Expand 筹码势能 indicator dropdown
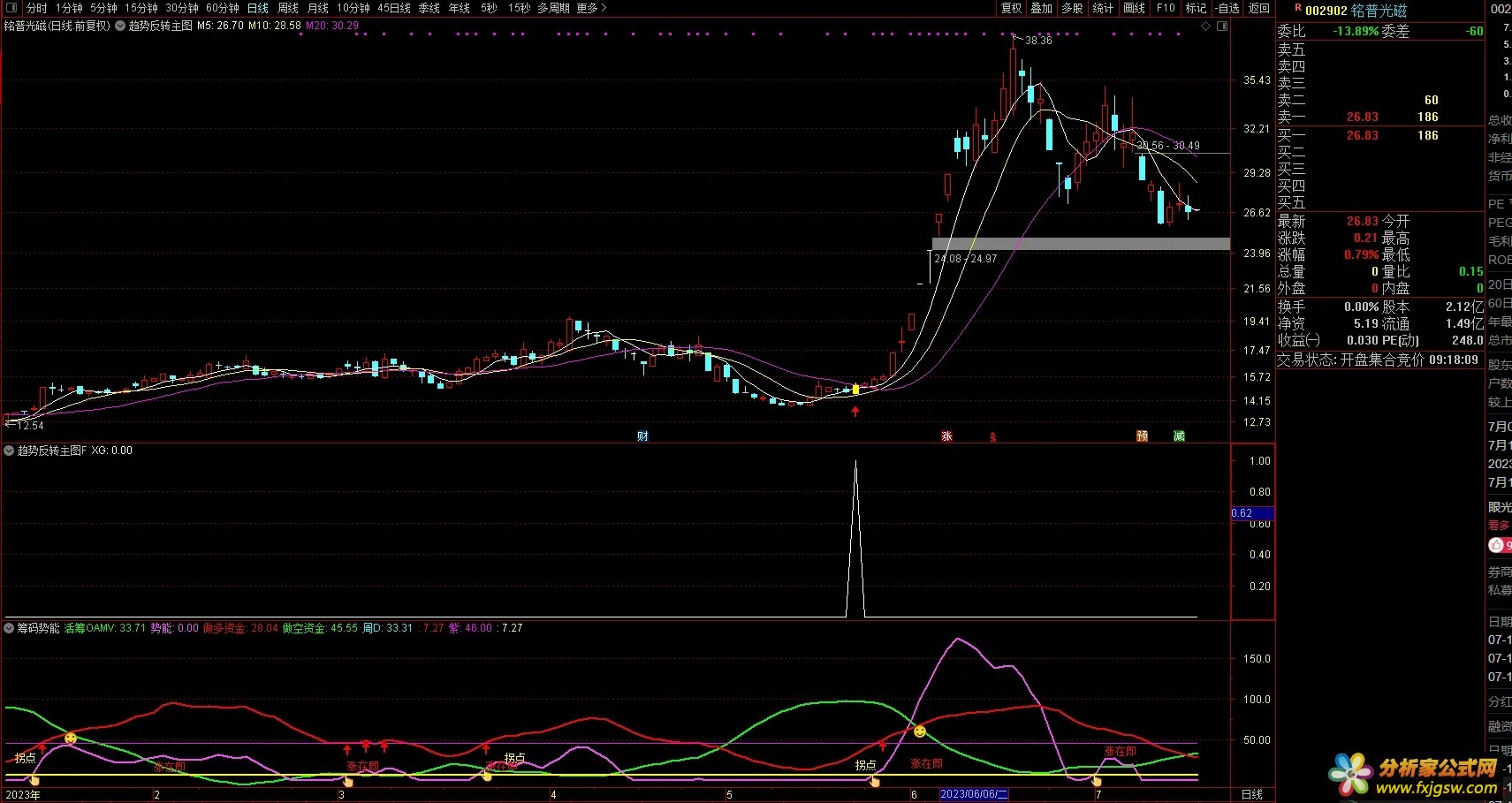The height and width of the screenshot is (803, 1512). [x=9, y=628]
